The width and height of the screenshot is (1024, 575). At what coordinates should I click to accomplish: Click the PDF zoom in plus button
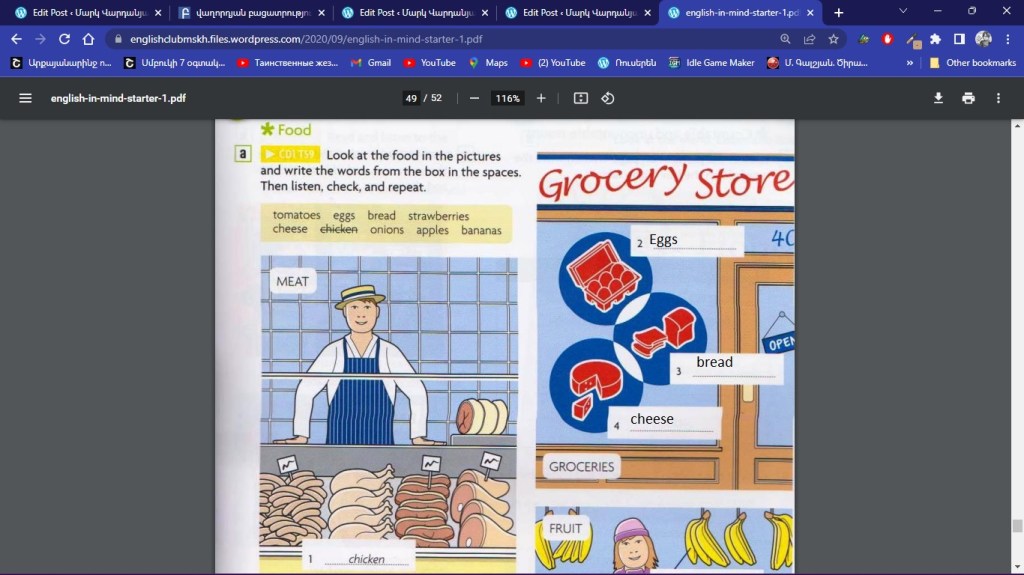coord(541,98)
